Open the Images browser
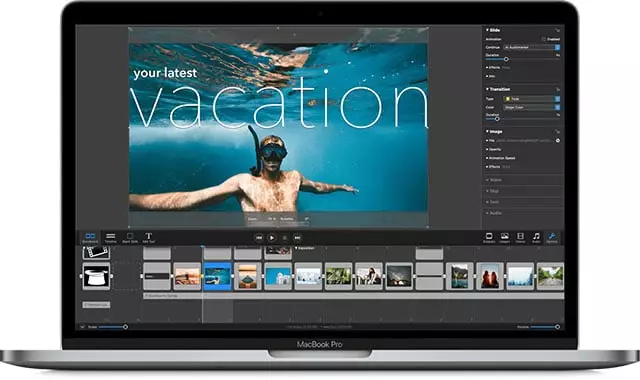The width and height of the screenshot is (640, 380). (x=505, y=238)
